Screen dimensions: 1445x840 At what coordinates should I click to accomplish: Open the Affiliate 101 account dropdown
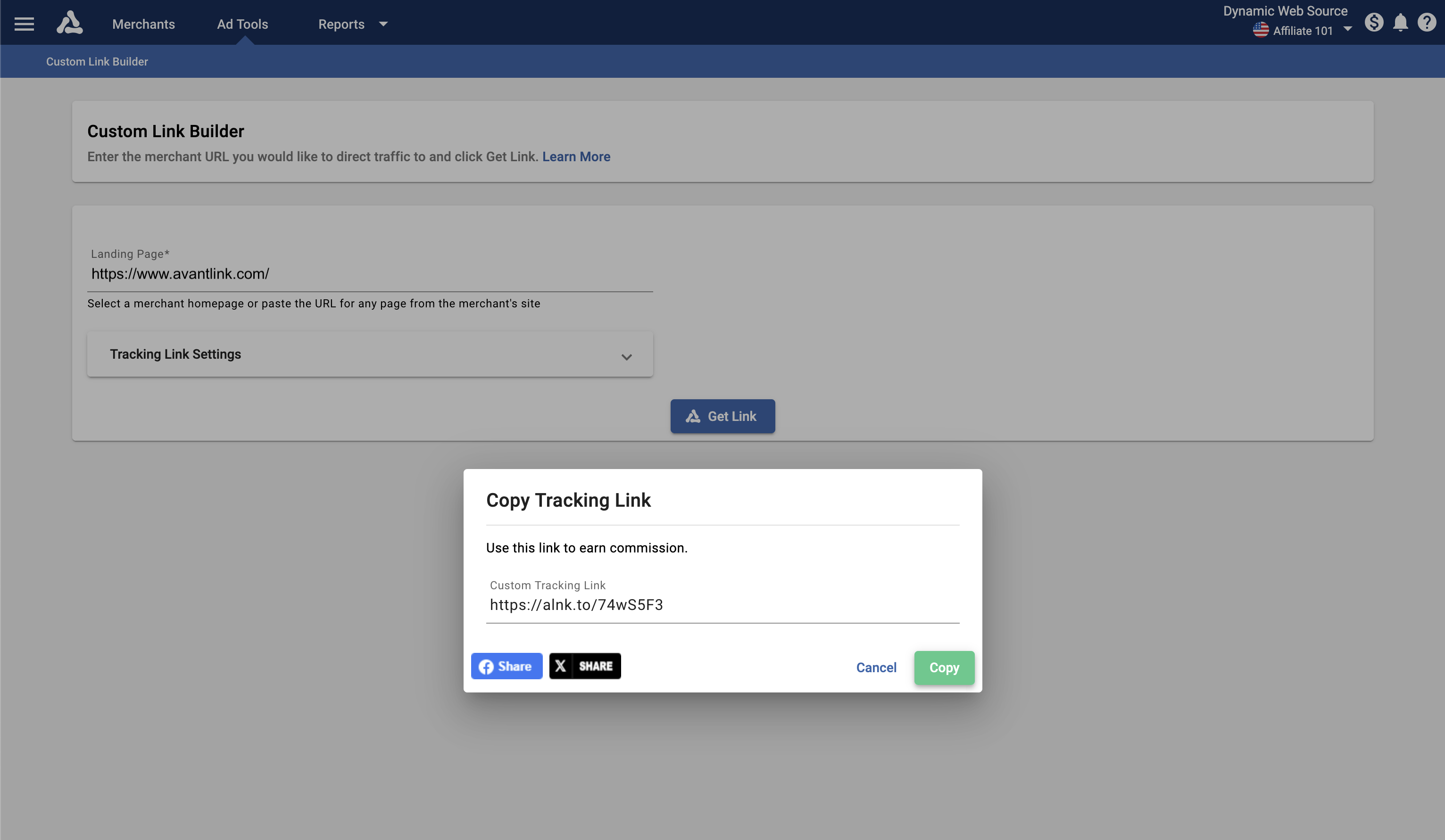(1347, 29)
